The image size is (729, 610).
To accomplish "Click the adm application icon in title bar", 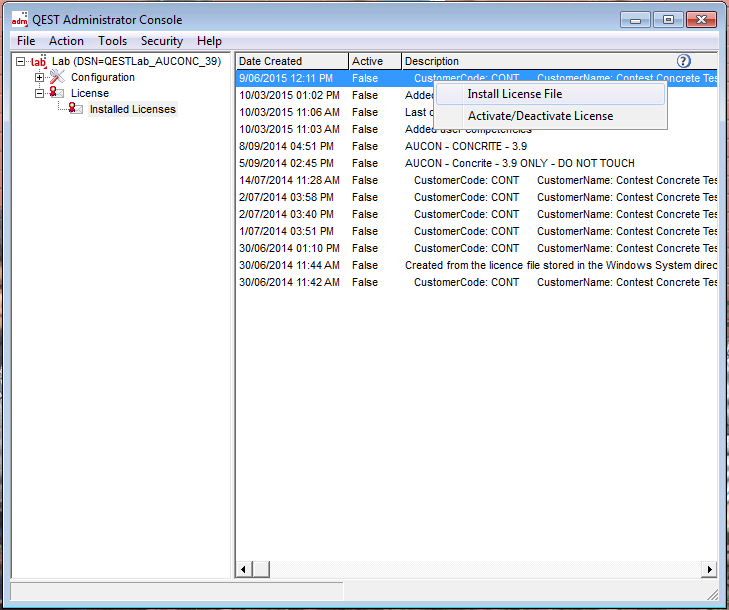I will tap(19, 20).
